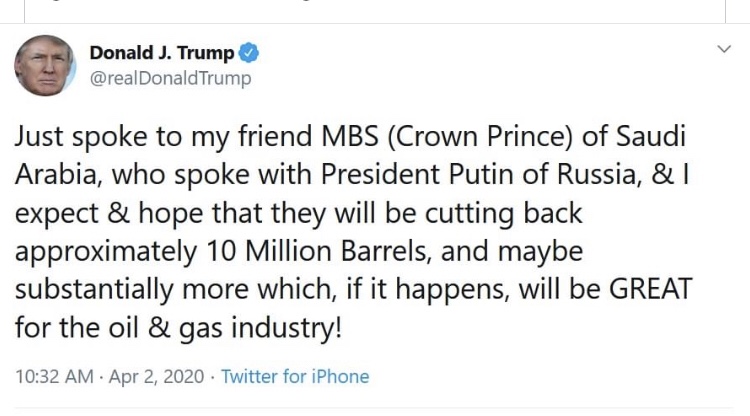This screenshot has height=416, width=750.
Task: Click the blue verified badge icon
Action: 252,53
